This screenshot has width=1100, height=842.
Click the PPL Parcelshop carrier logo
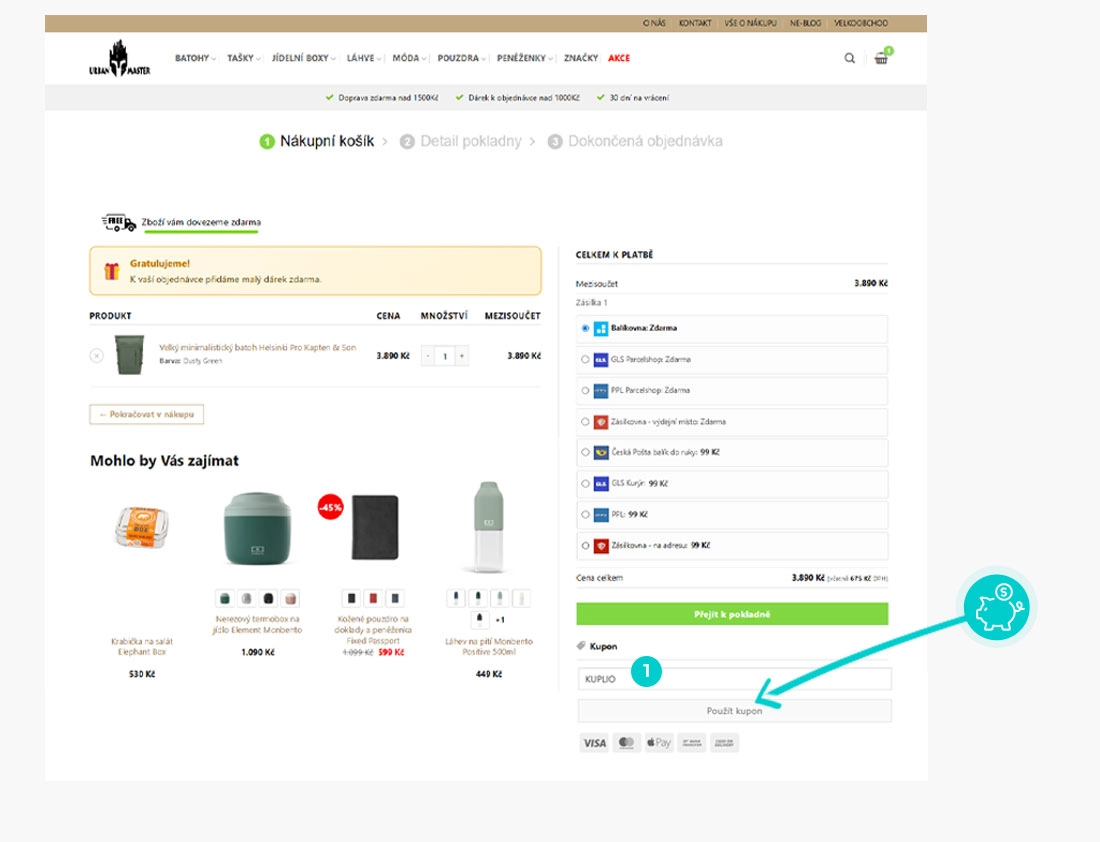(601, 390)
